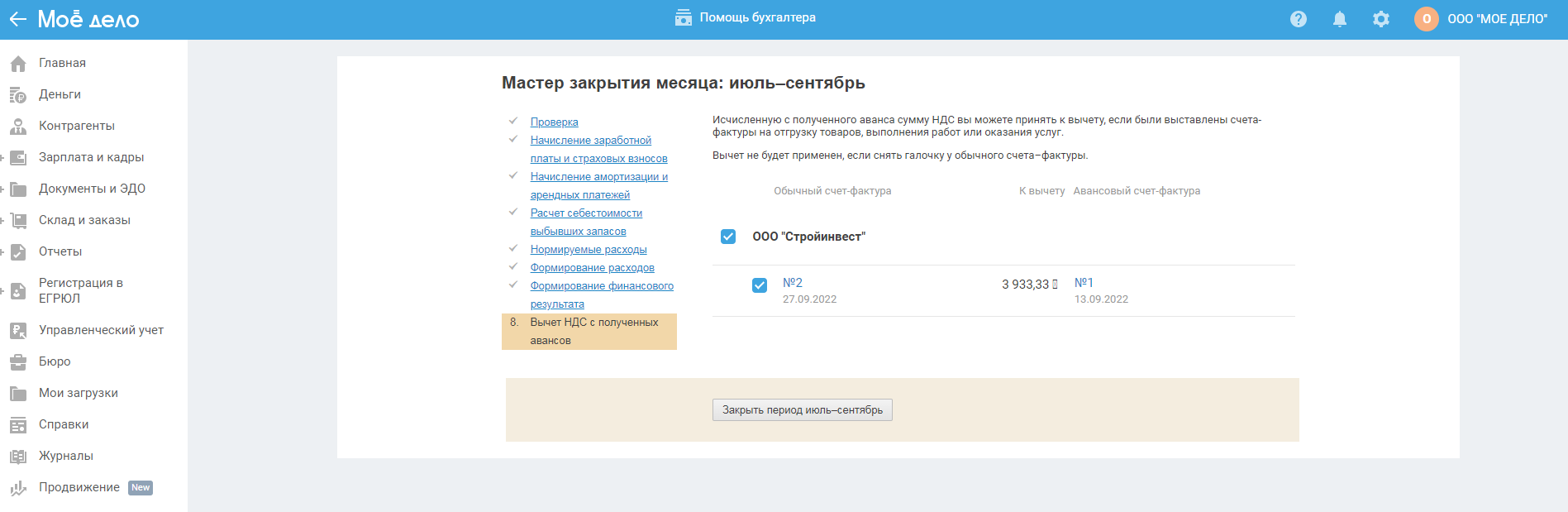This screenshot has height=512, width=1568.
Task: Click the Управленческий учет icon
Action: click(18, 330)
